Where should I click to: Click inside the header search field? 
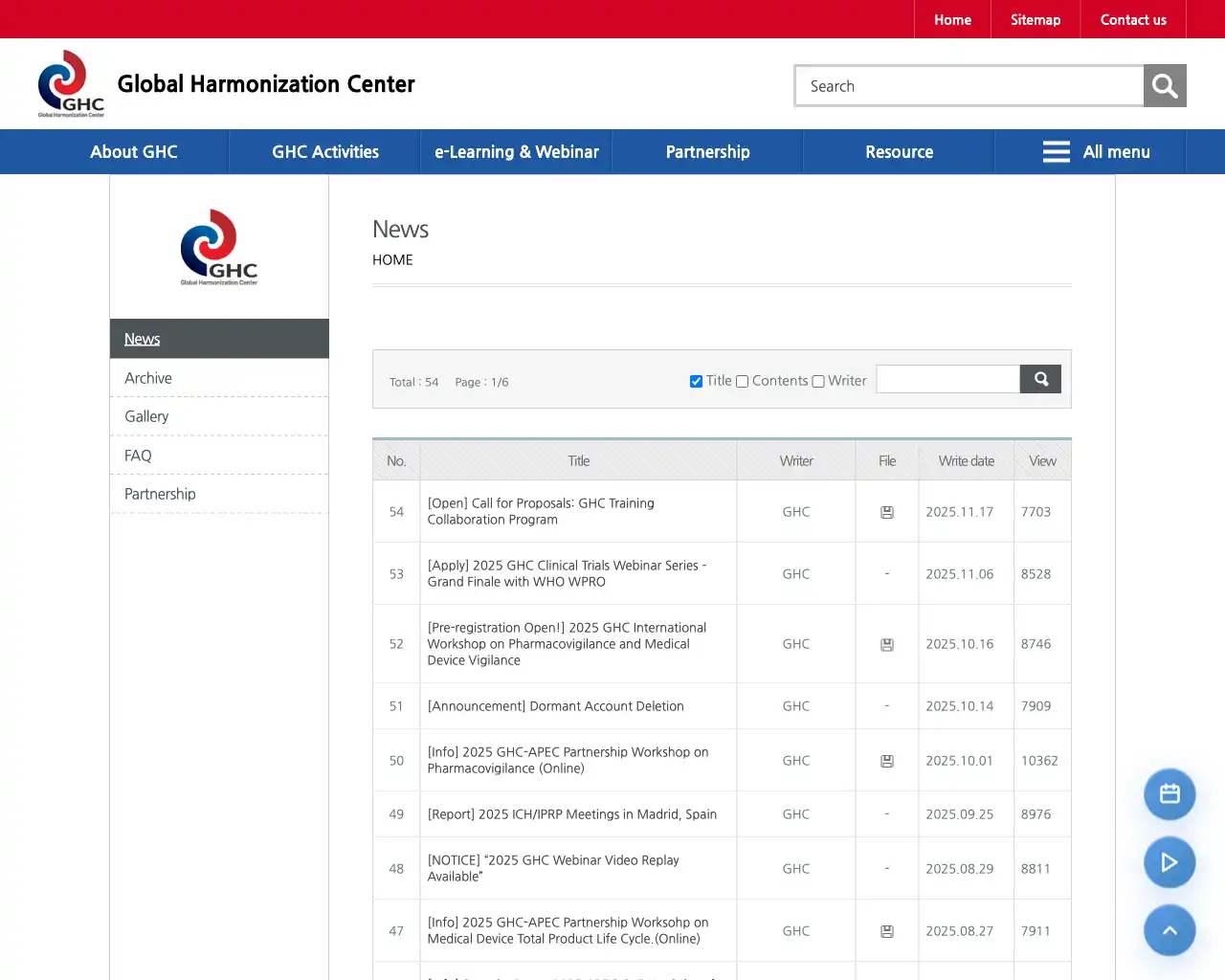point(967,85)
